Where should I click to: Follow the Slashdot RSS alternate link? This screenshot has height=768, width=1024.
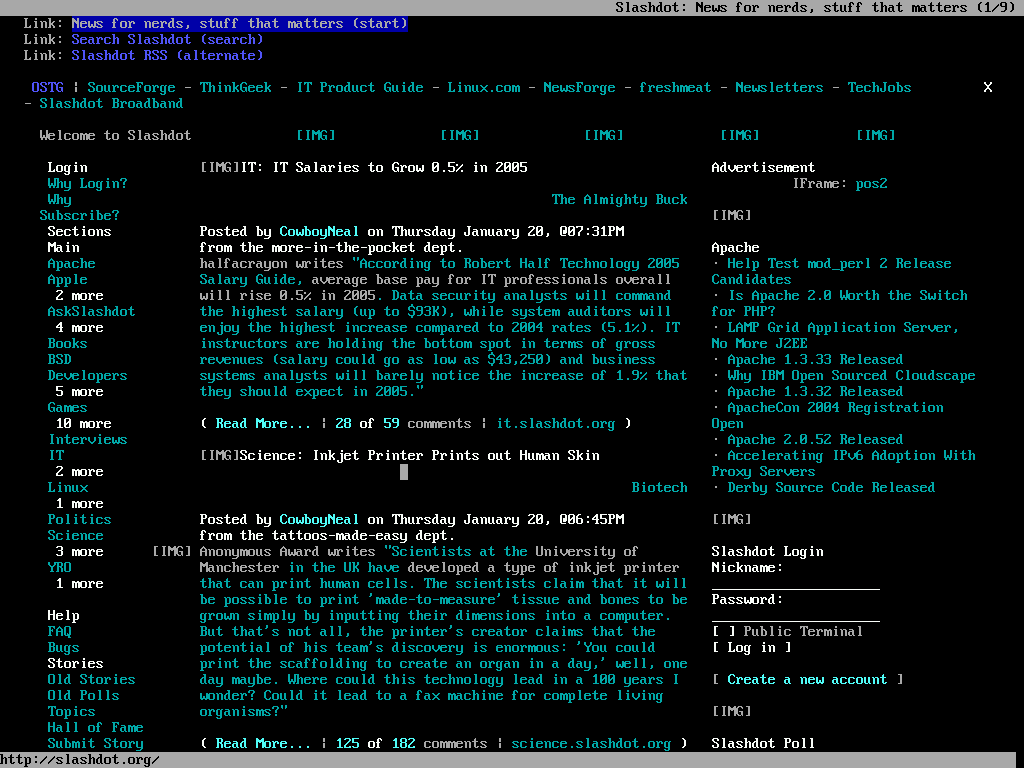[167, 56]
